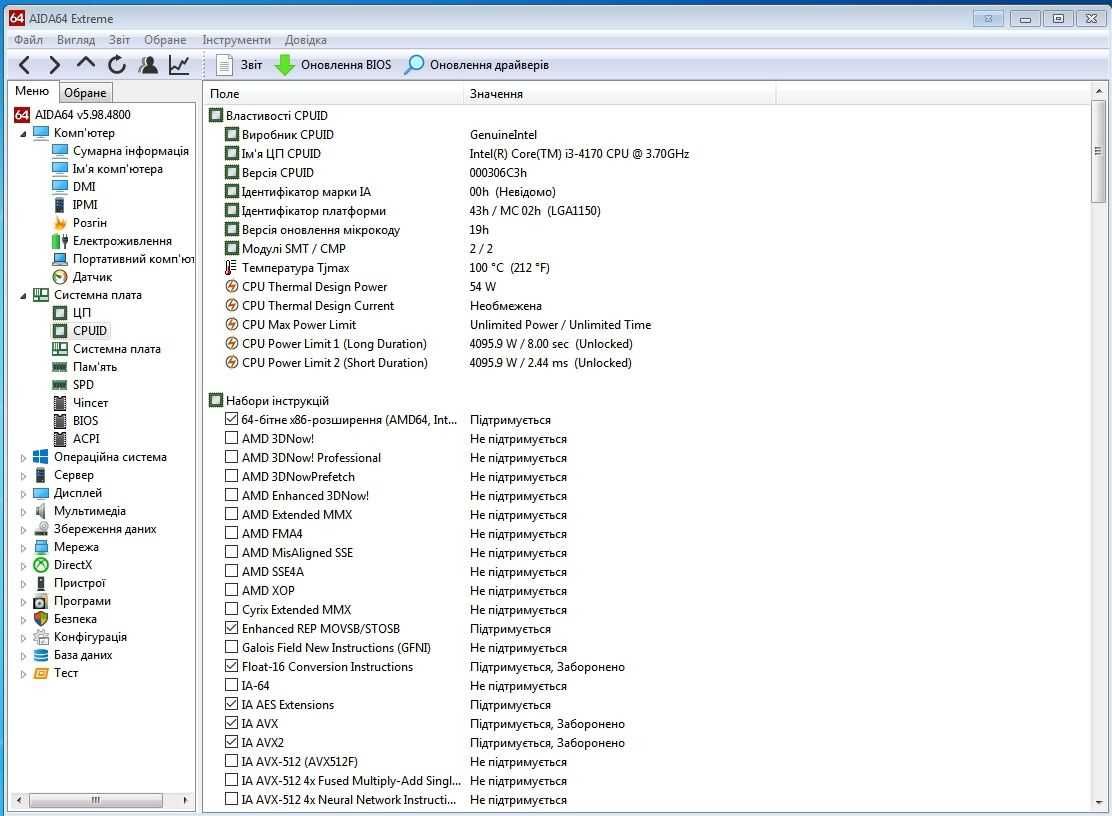Screen dimensions: 1112x816
Task: Expand the DirectX tree node
Action: click(x=23, y=566)
